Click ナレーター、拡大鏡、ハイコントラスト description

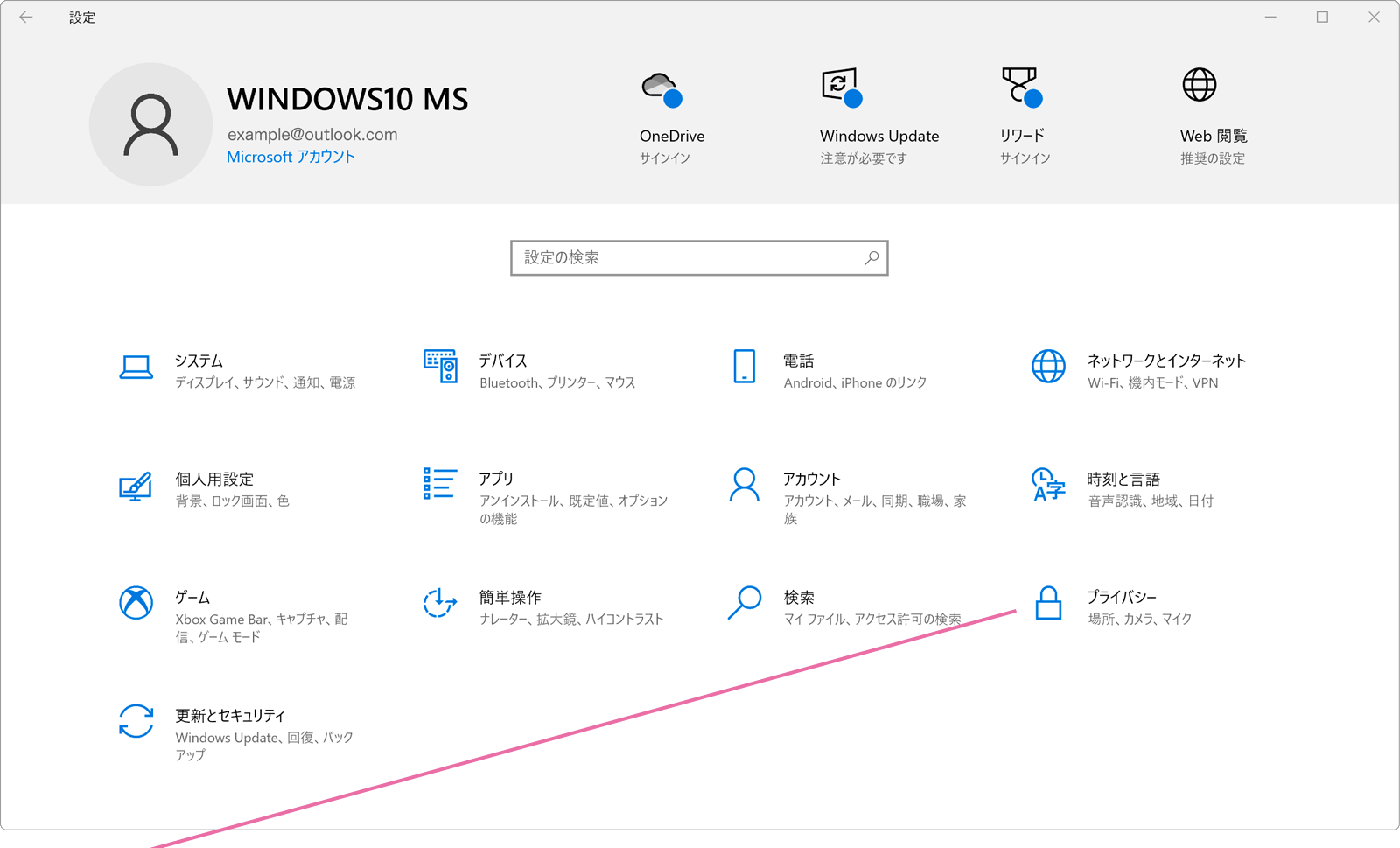click(571, 619)
